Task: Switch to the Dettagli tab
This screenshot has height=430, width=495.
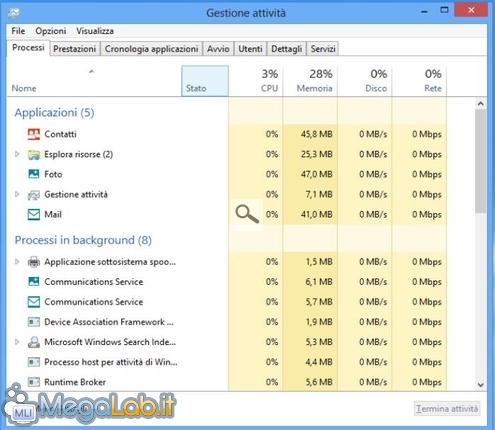Action: click(x=287, y=49)
